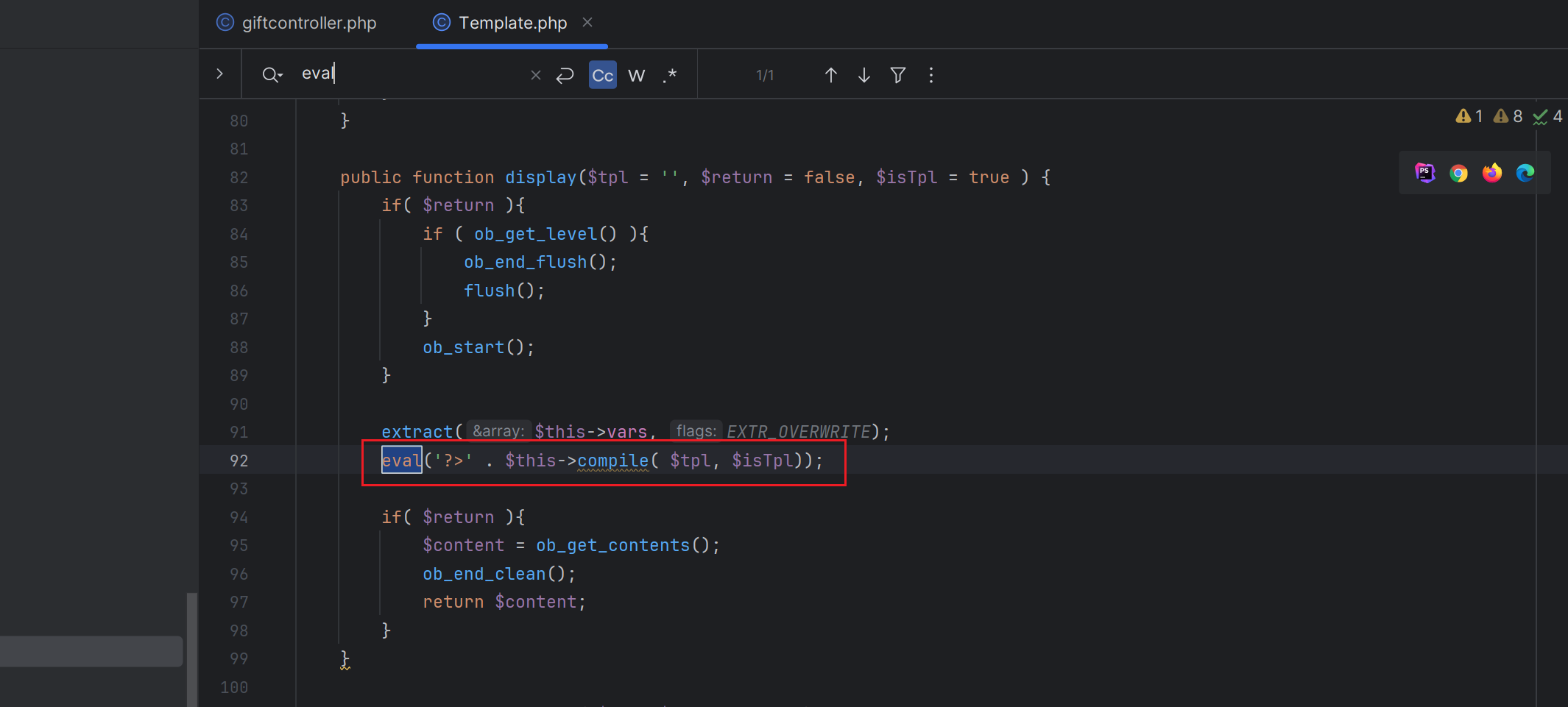The image size is (1568, 707).
Task: Click line number 82 in gutter
Action: 239,177
